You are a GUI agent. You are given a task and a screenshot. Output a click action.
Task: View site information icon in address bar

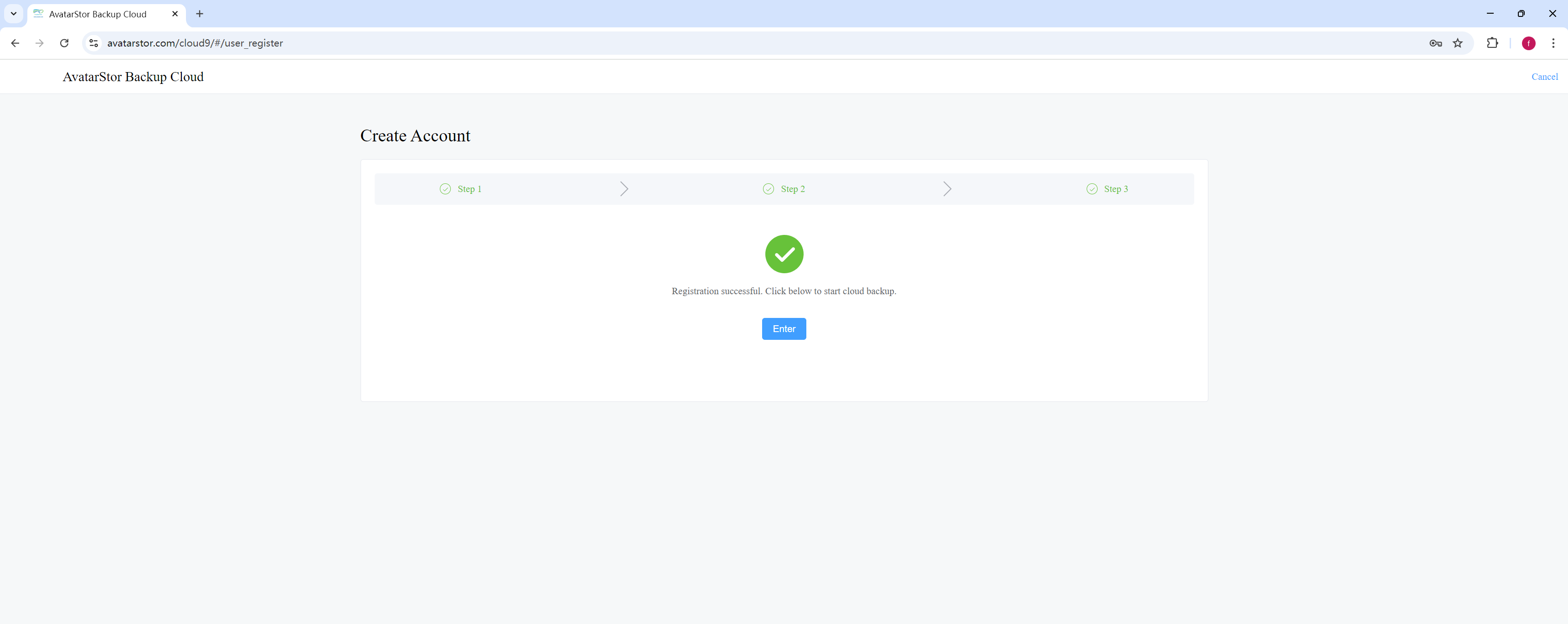tap(94, 43)
